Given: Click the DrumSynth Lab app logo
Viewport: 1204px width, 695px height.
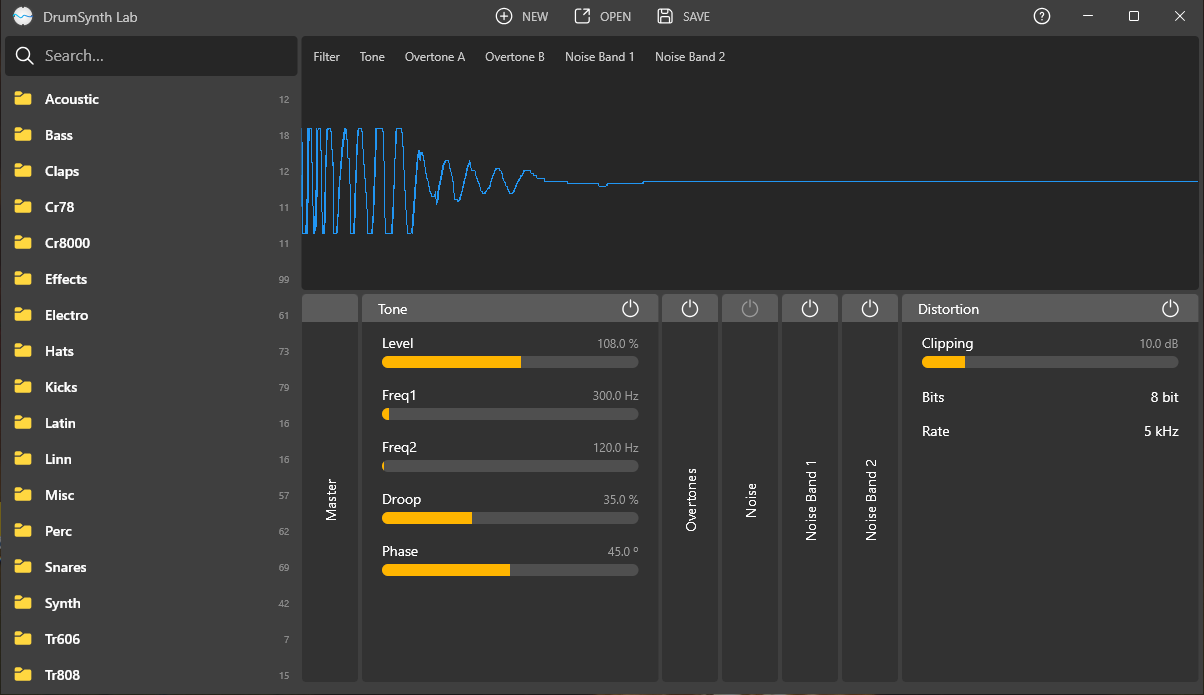Looking at the screenshot, I should (x=23, y=17).
